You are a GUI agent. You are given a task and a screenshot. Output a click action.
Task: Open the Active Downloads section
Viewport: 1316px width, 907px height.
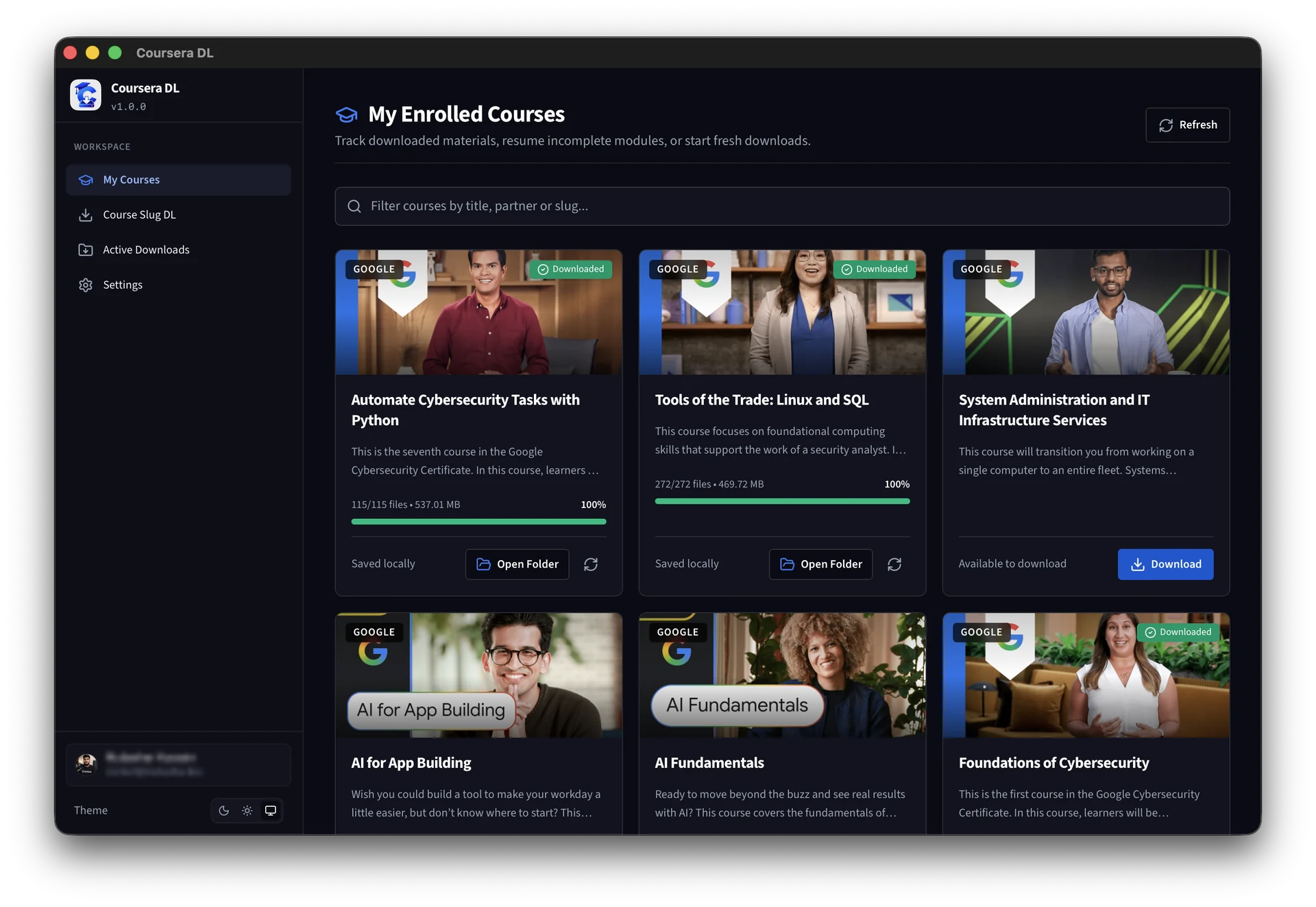(x=178, y=250)
